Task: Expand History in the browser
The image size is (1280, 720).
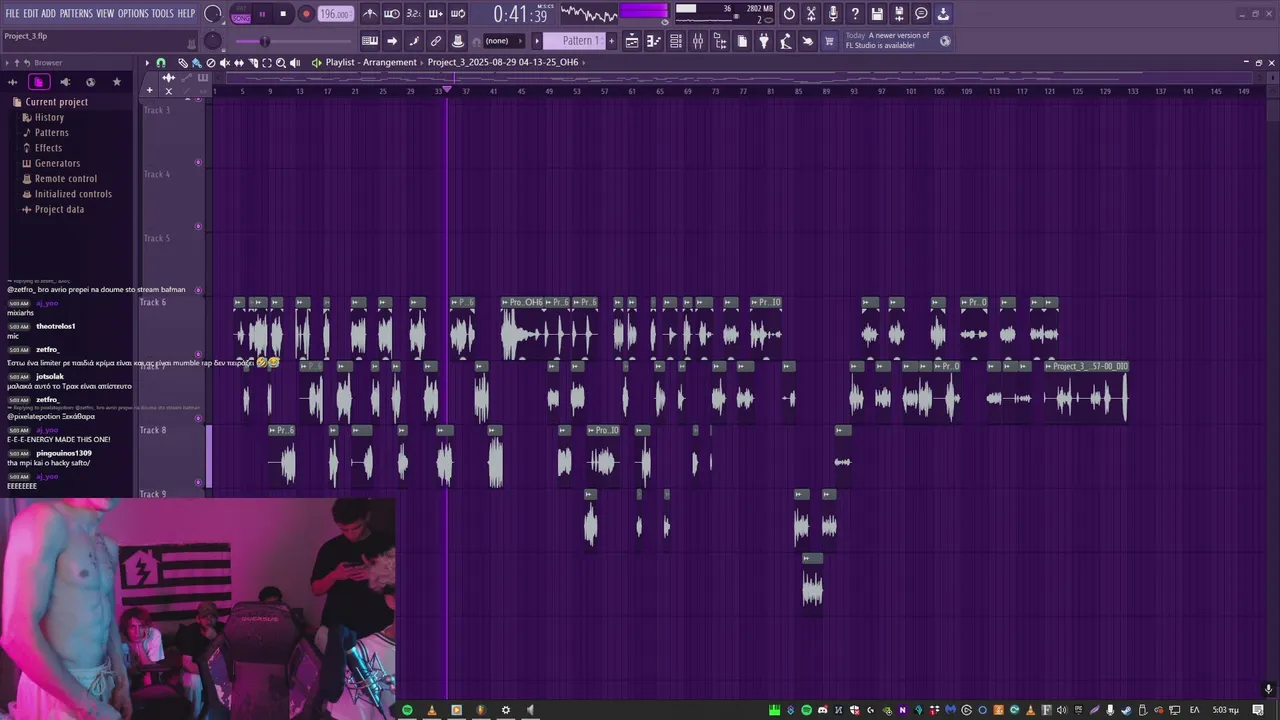Action: pos(49,117)
